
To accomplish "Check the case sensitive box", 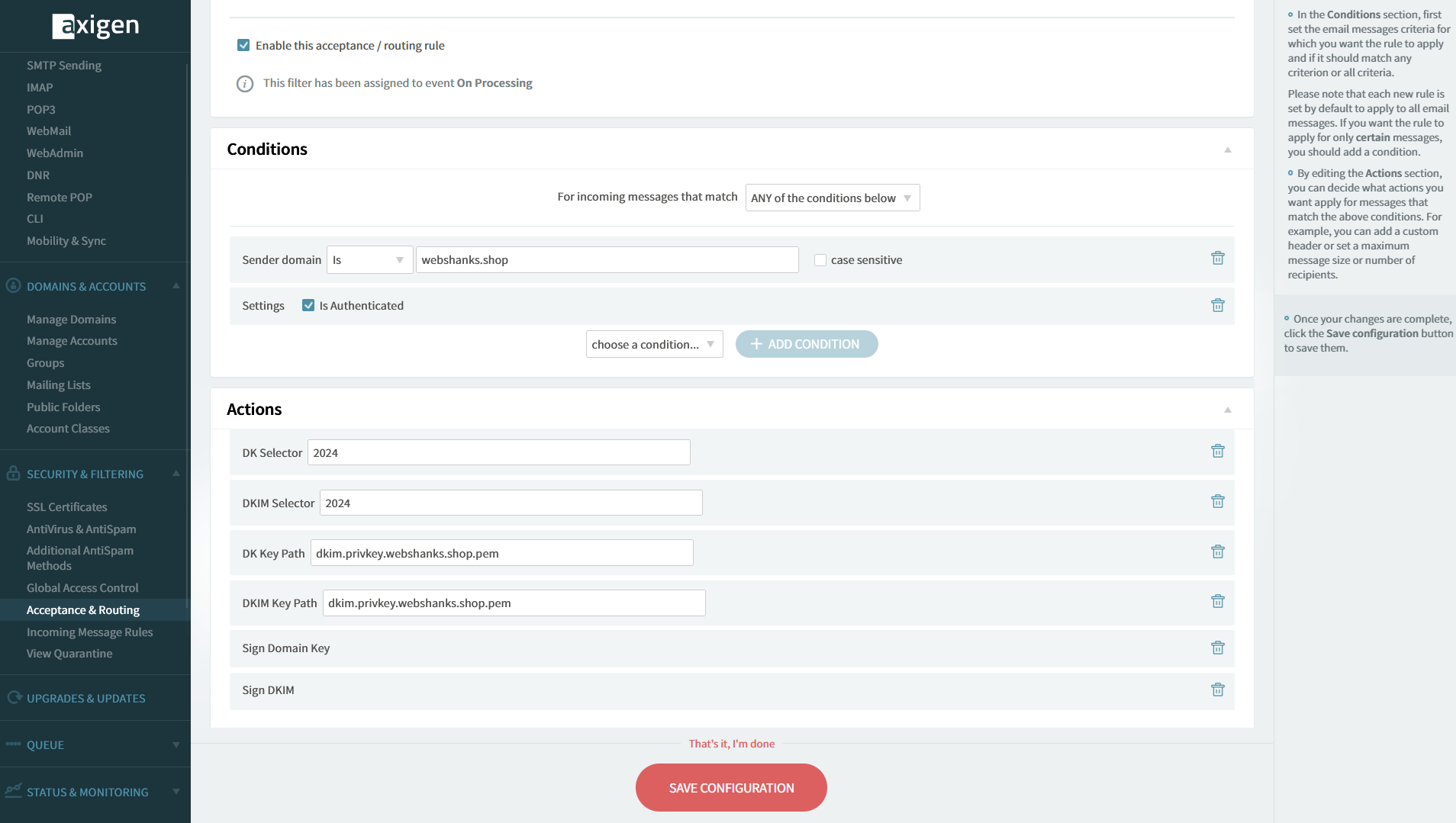I will click(820, 260).
